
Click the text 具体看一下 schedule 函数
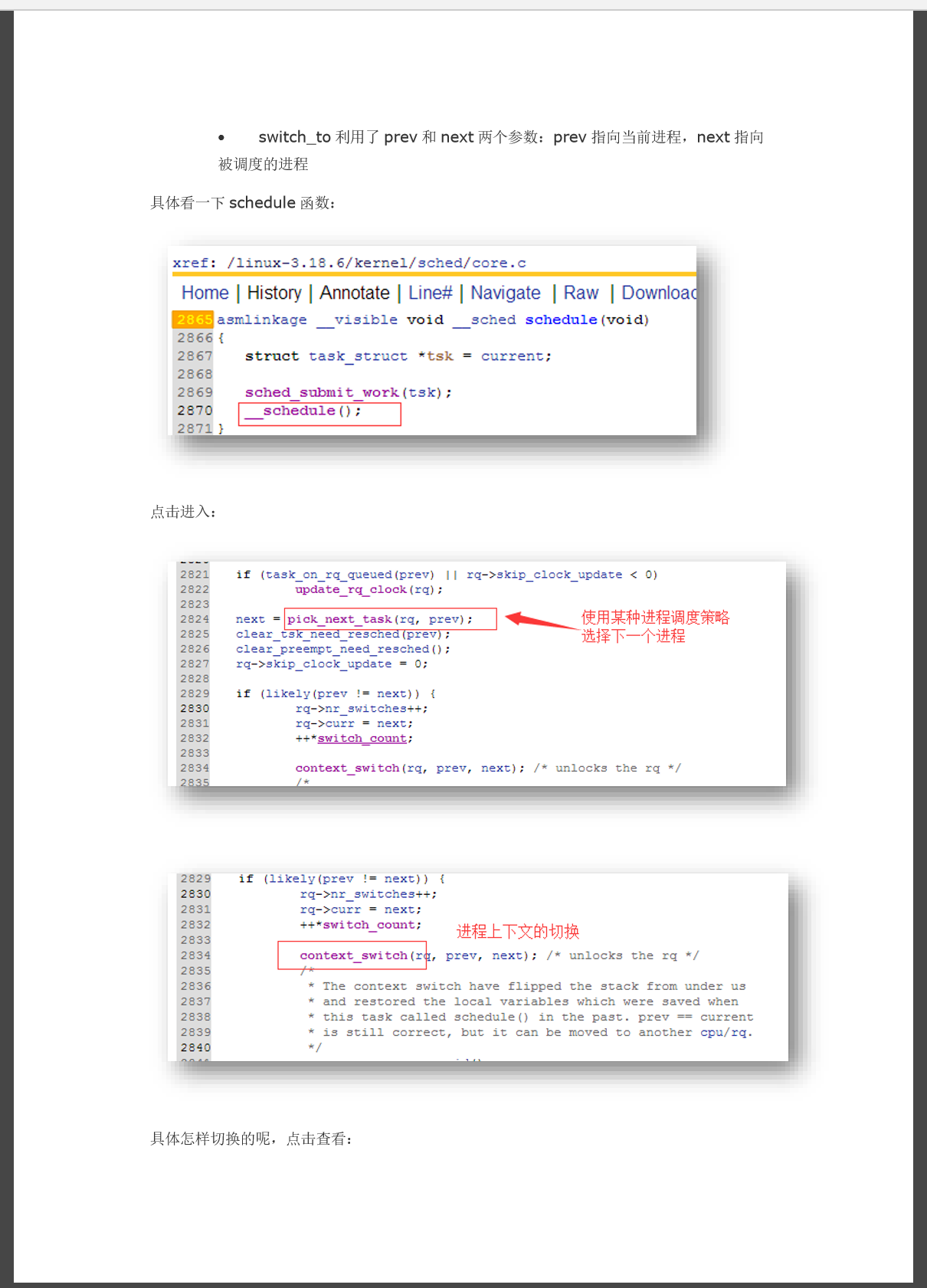click(242, 203)
